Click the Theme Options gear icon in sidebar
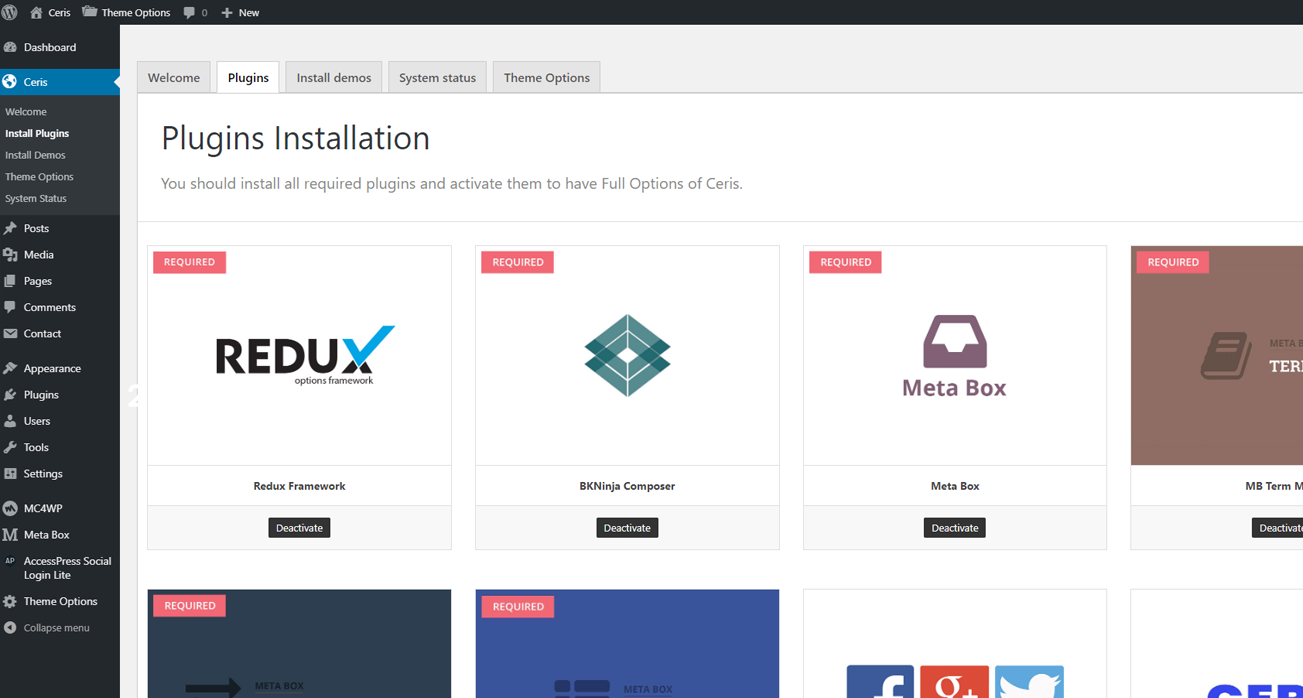Image resolution: width=1303 pixels, height=698 pixels. [x=10, y=601]
